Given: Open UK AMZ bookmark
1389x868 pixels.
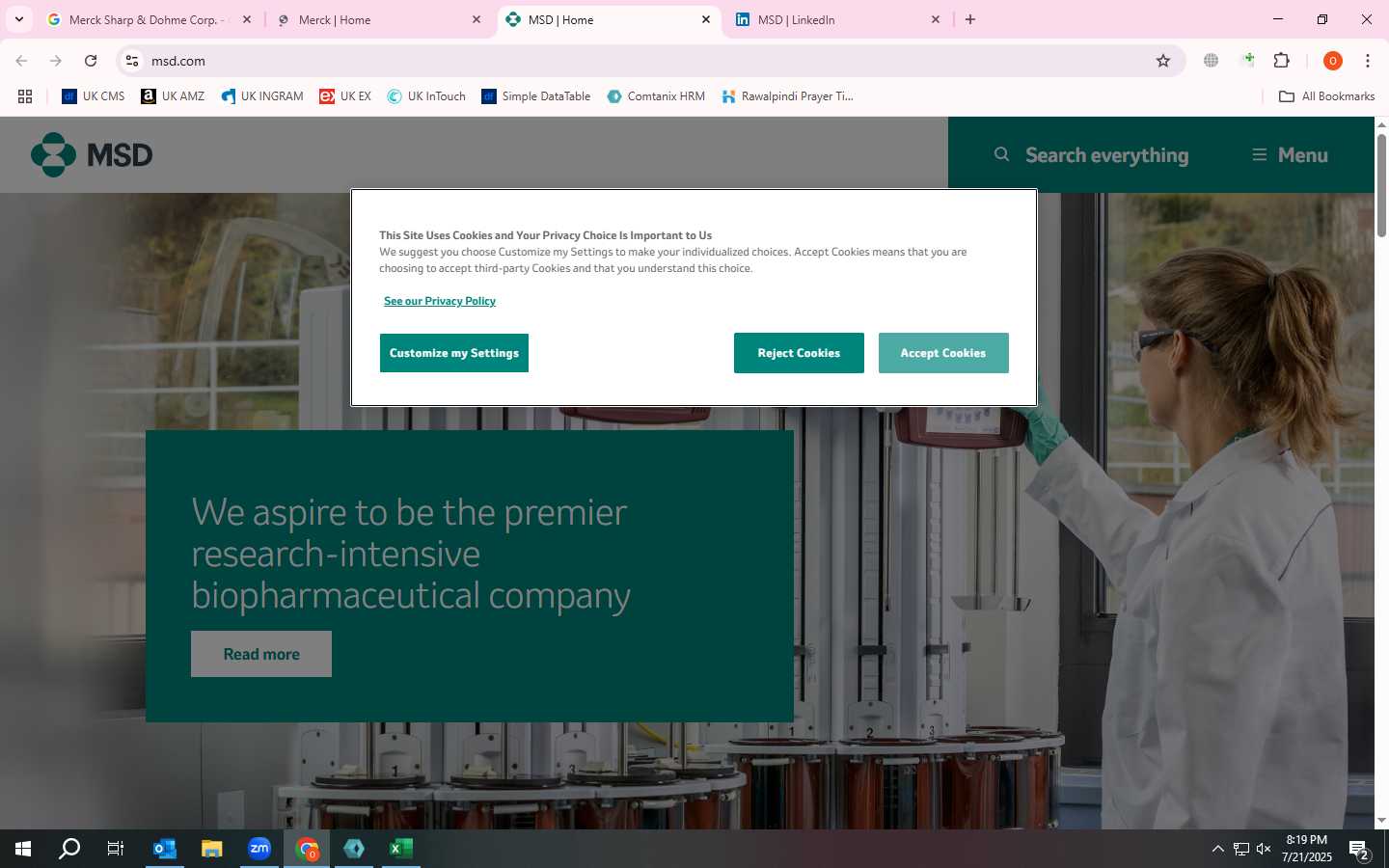Looking at the screenshot, I should pos(173,96).
